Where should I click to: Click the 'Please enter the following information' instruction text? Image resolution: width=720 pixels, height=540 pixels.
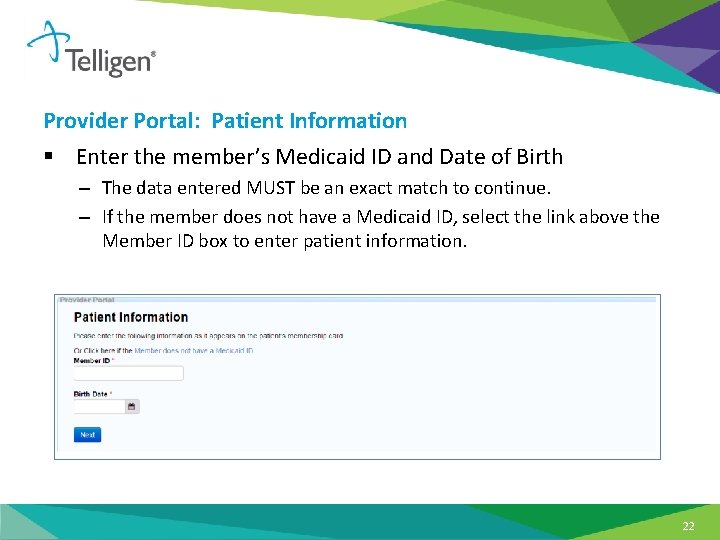[x=208, y=336]
